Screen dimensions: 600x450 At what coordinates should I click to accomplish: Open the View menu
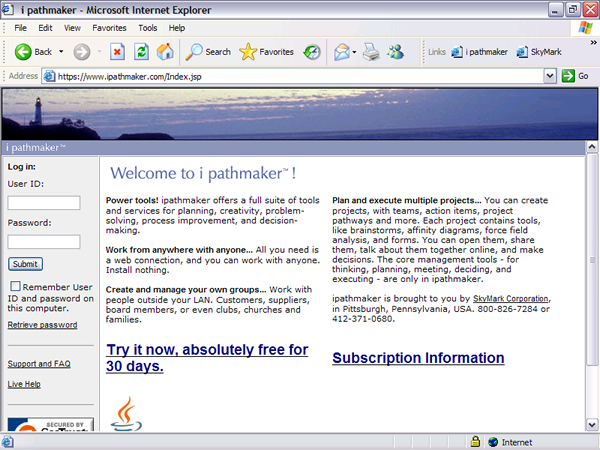coord(72,28)
